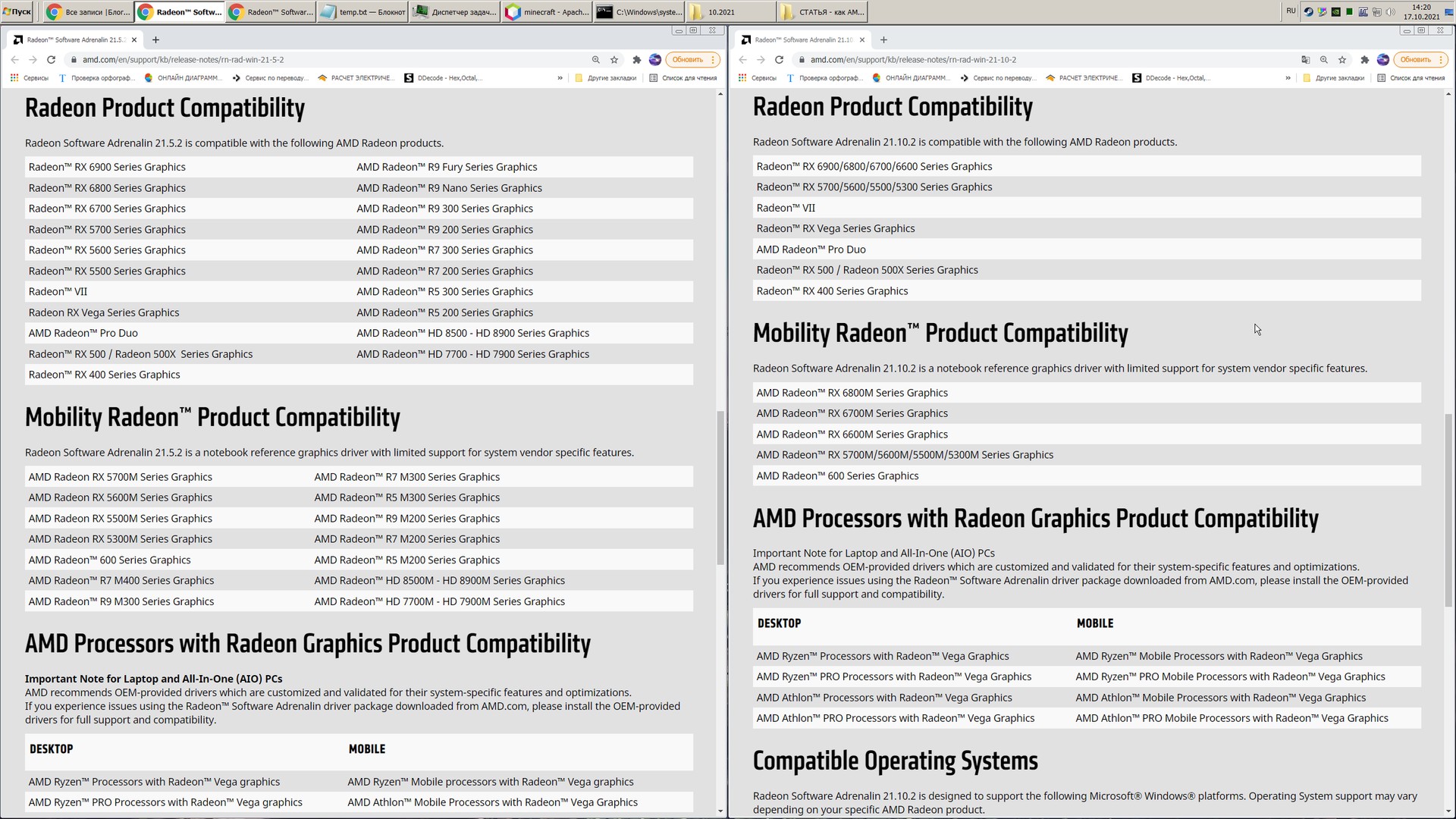Go back in the right browser window
The image size is (1456, 819).
pos(742,60)
